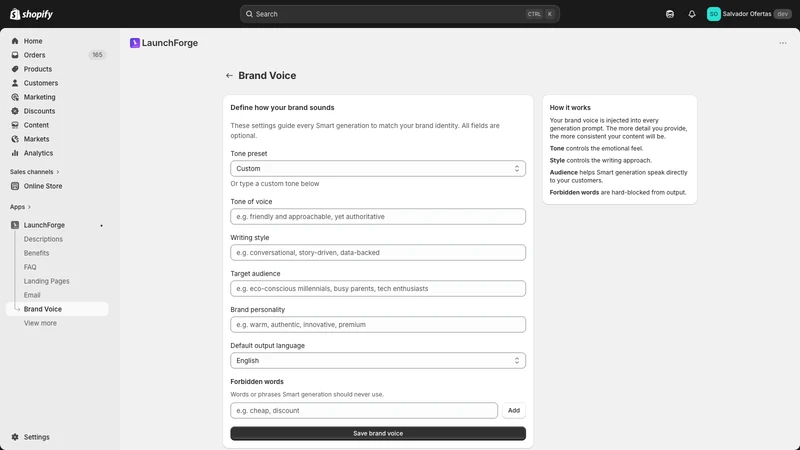This screenshot has width=800, height=450.
Task: Click the Markets globe icon
Action: point(15,139)
